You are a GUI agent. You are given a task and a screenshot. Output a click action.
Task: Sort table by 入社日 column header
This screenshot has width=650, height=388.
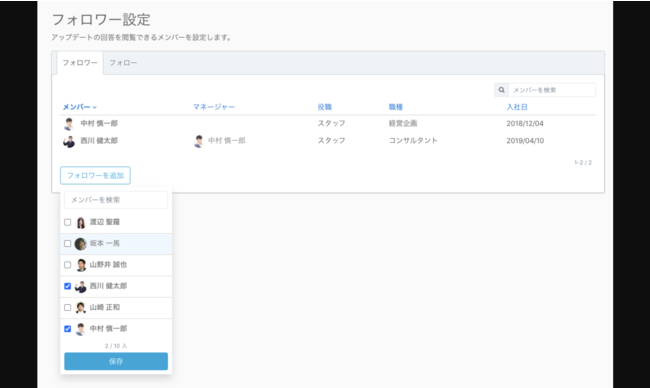click(x=517, y=107)
